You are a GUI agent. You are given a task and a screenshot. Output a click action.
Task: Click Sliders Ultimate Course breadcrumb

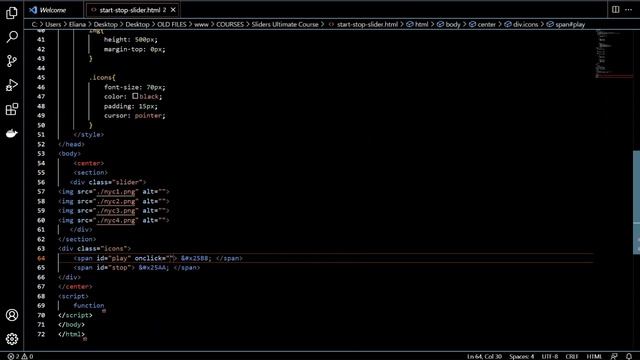click(x=285, y=24)
